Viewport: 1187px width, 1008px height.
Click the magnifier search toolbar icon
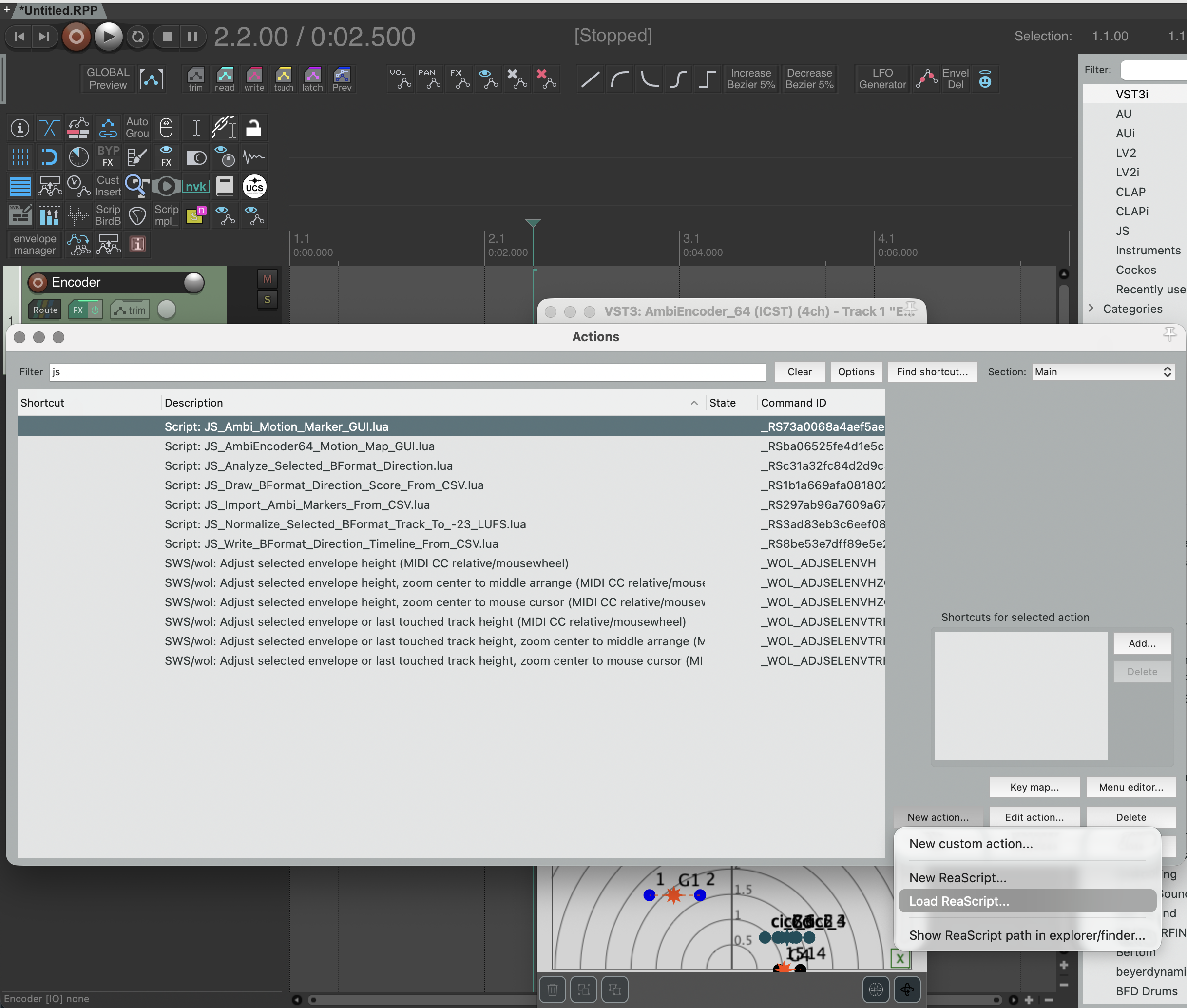click(137, 187)
